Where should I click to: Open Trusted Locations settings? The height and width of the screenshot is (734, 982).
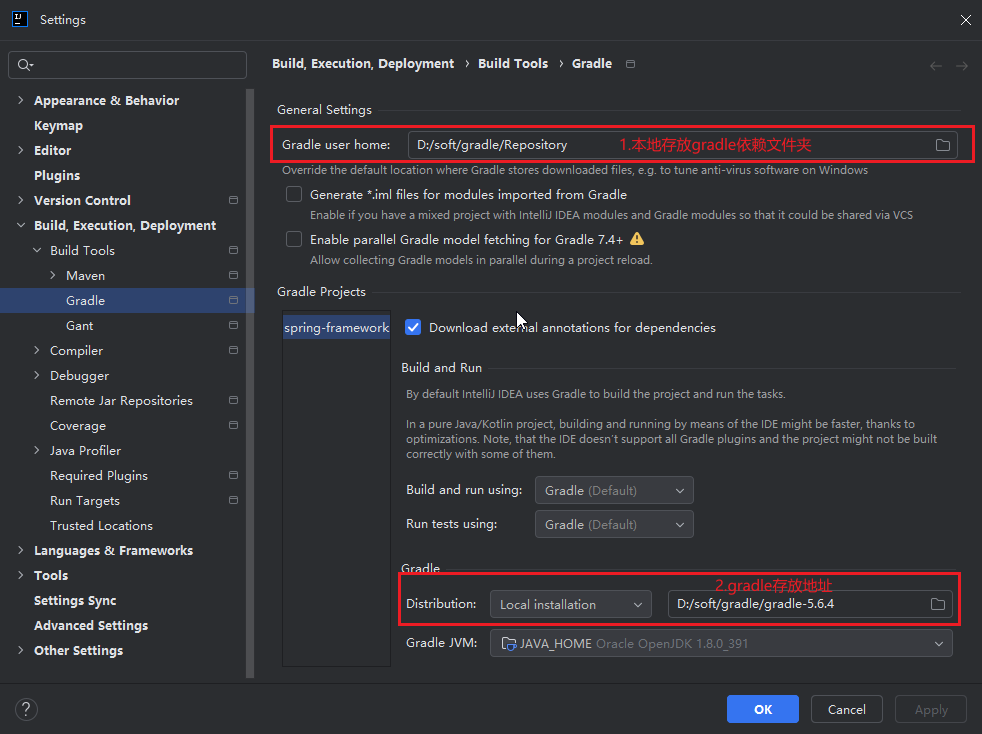101,526
